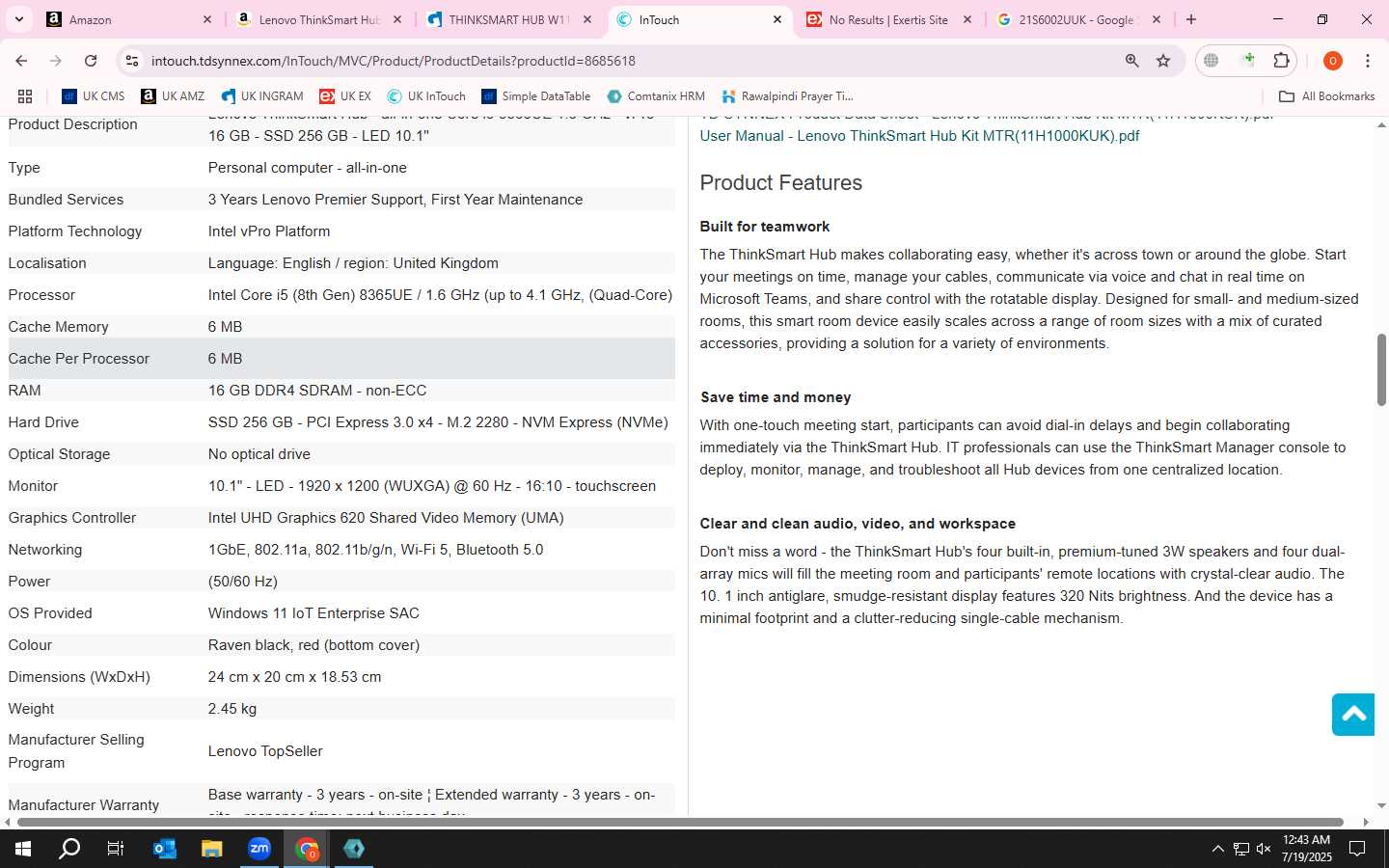This screenshot has width=1389, height=868.
Task: Go forward to the next page
Action: coord(56,61)
